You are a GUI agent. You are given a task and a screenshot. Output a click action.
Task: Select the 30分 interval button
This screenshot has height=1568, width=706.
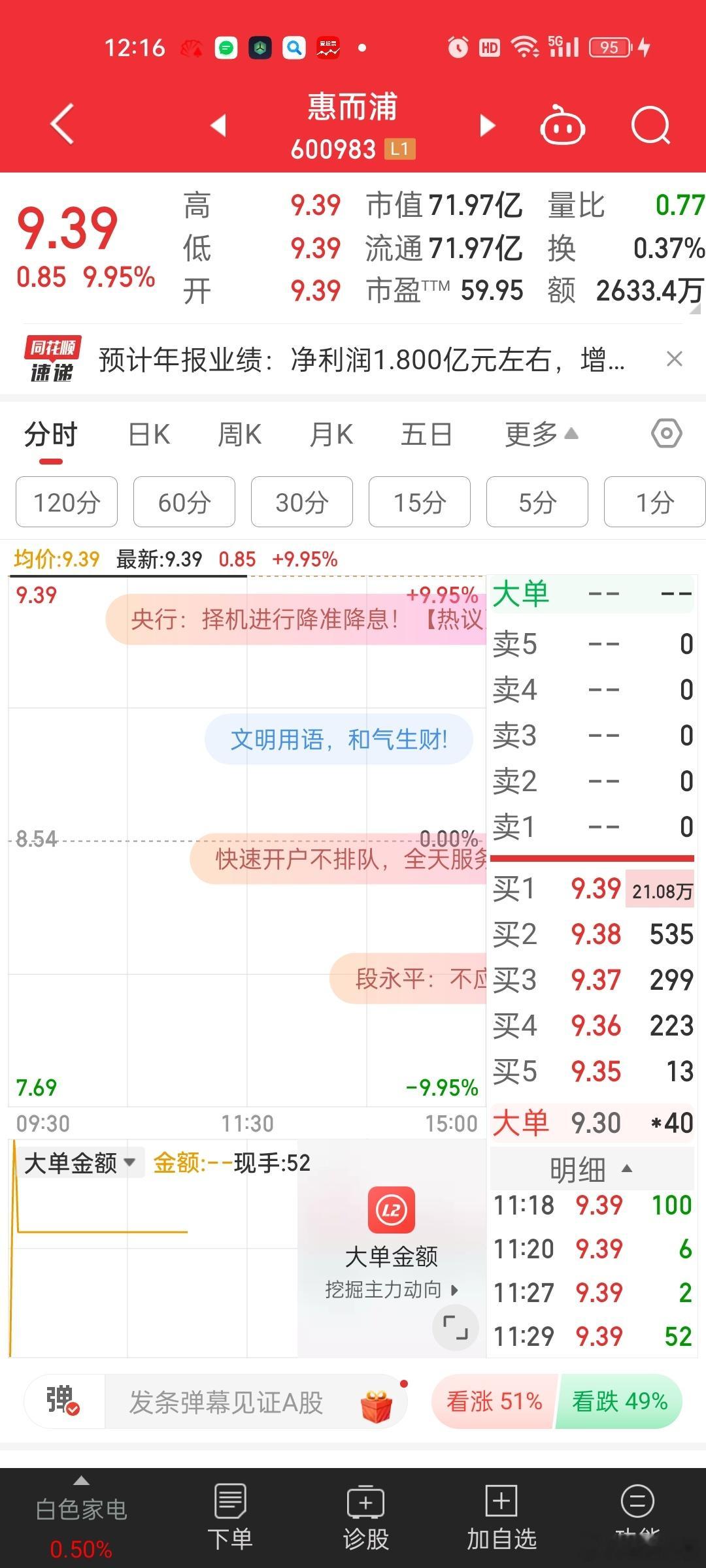302,502
